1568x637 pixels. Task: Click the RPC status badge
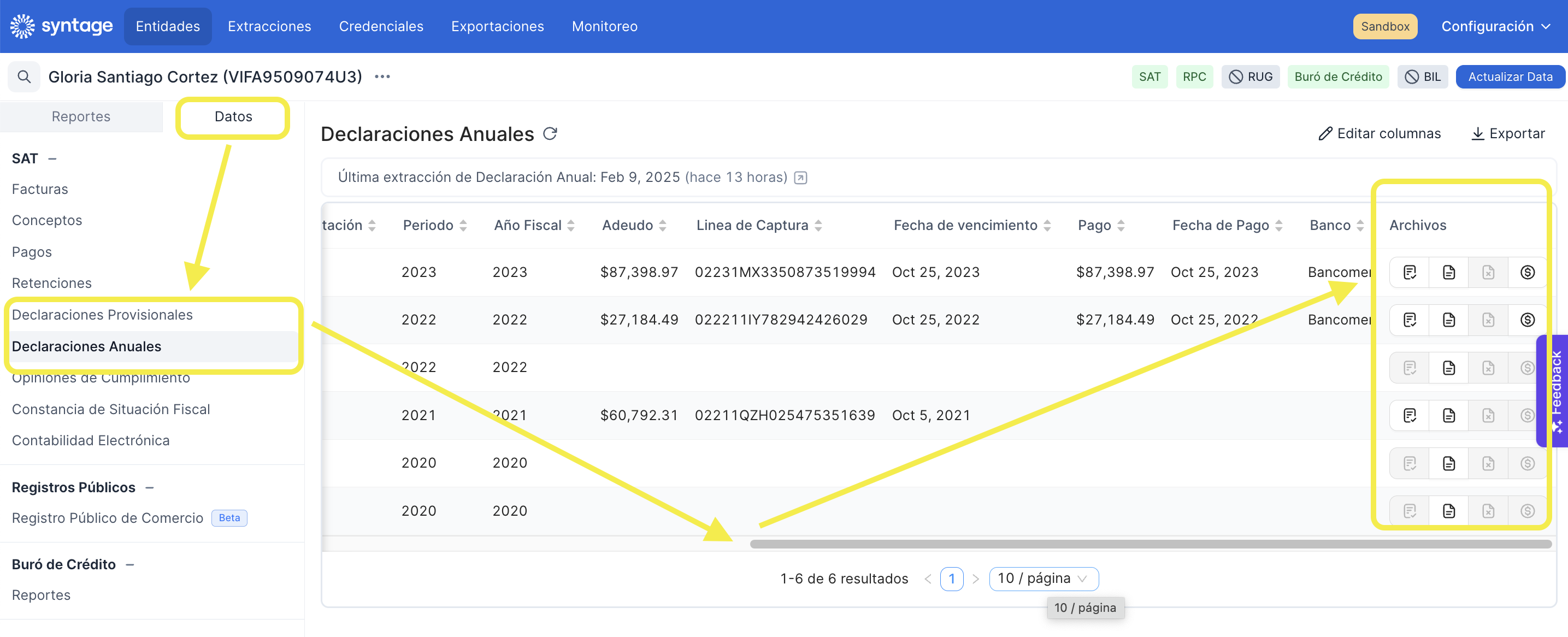pyautogui.click(x=1194, y=76)
